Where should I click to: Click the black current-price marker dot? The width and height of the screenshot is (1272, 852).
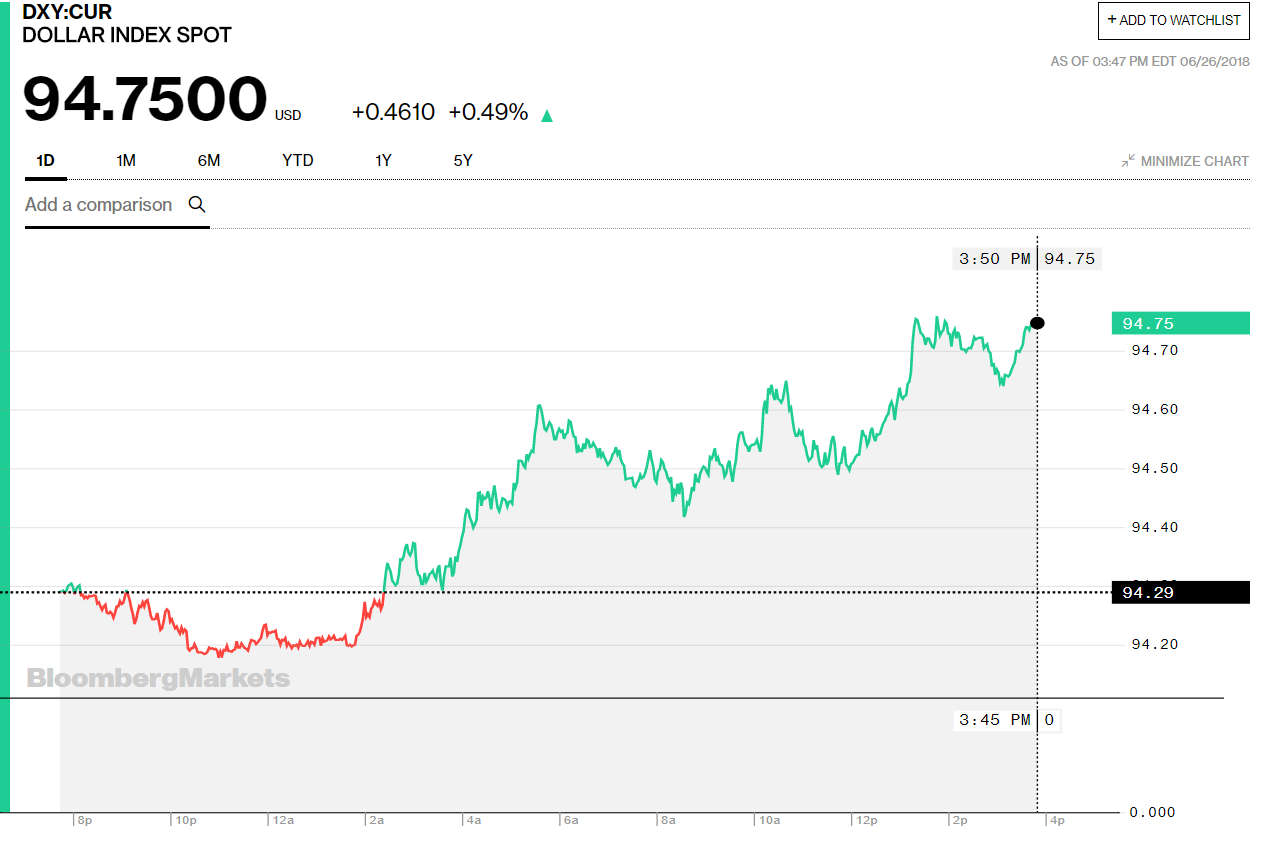coord(1037,322)
